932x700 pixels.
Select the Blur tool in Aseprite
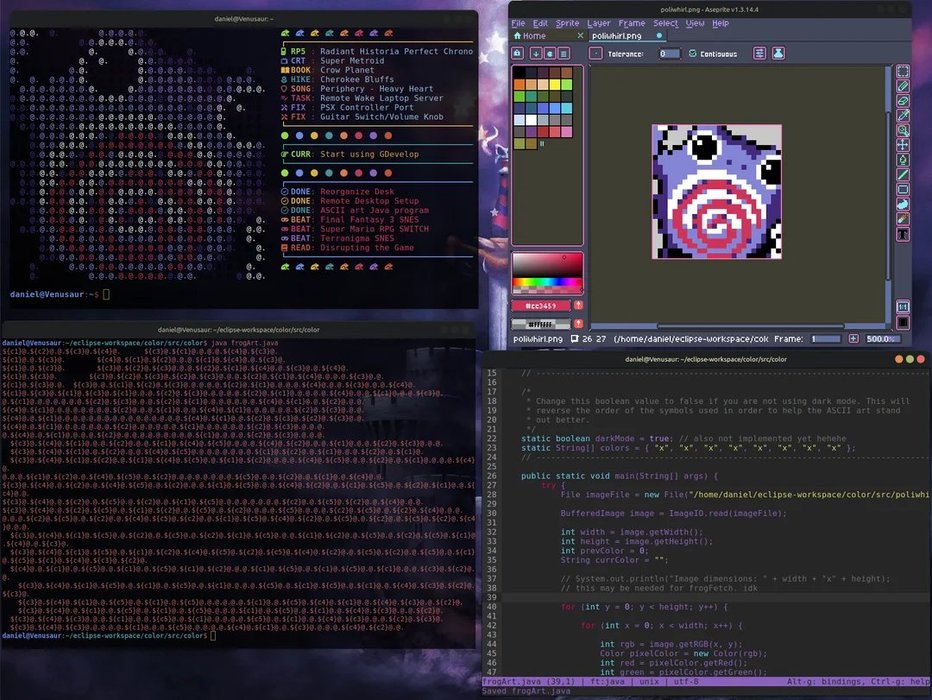click(x=903, y=219)
